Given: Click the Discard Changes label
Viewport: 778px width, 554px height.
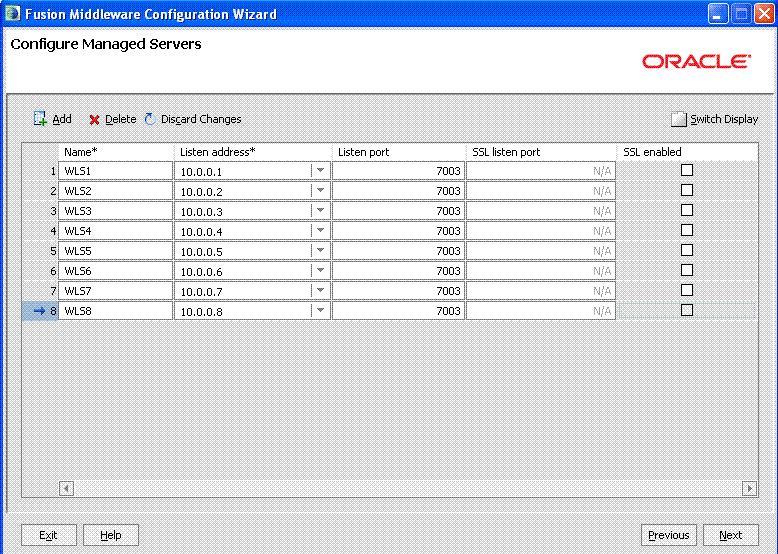Looking at the screenshot, I should pos(201,120).
